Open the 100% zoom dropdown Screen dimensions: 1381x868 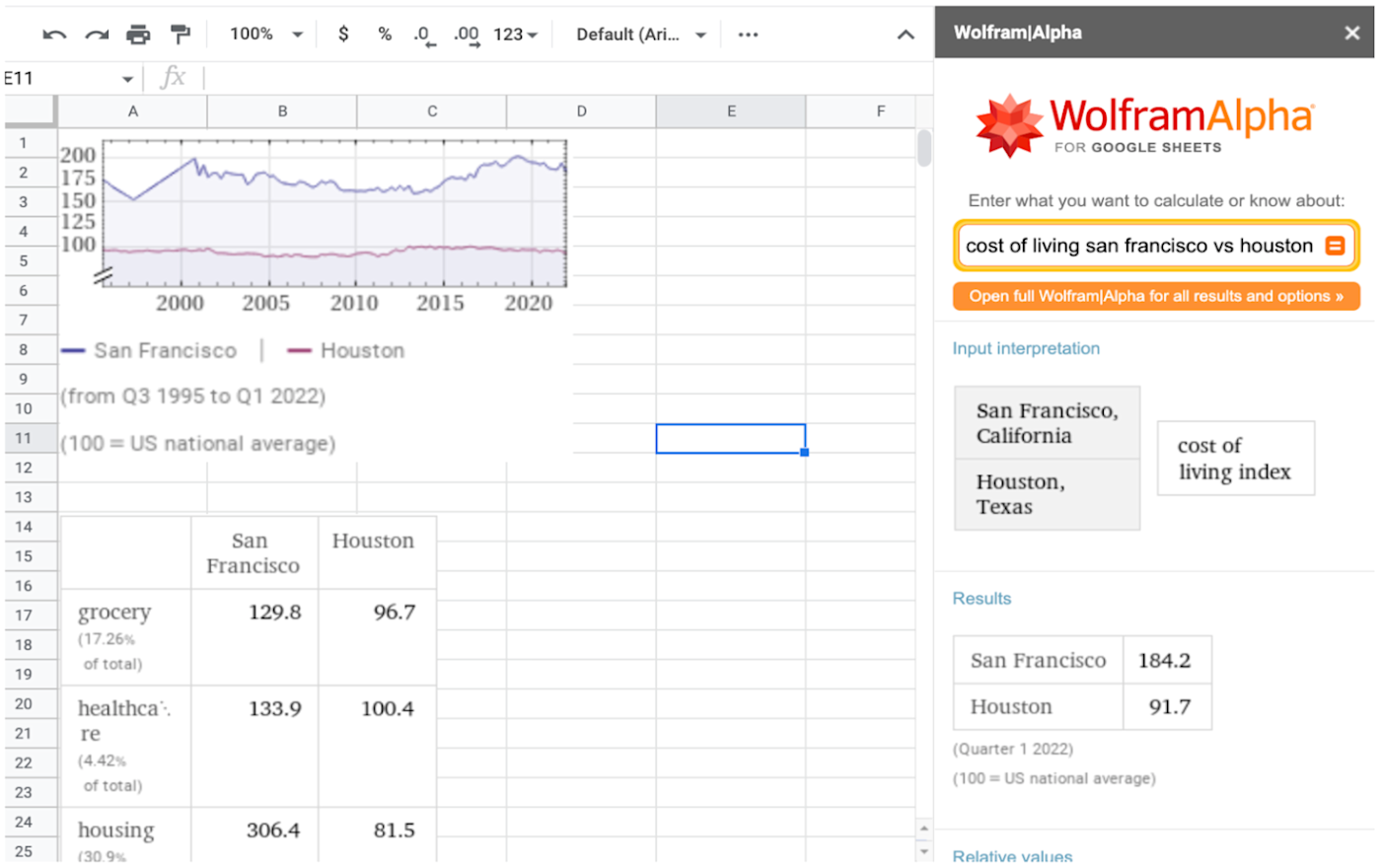click(x=266, y=35)
